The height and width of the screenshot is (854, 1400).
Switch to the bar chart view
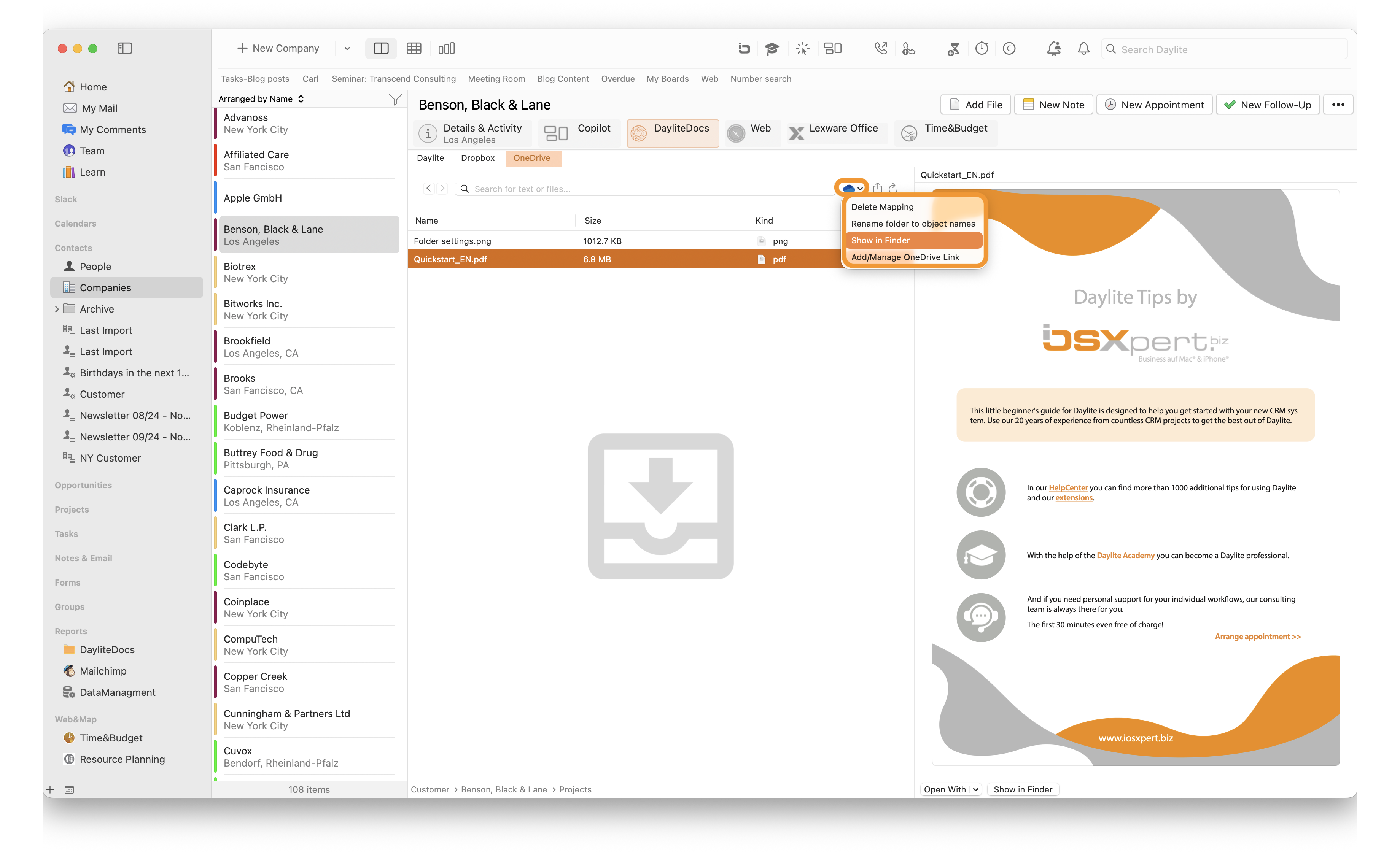pos(446,48)
